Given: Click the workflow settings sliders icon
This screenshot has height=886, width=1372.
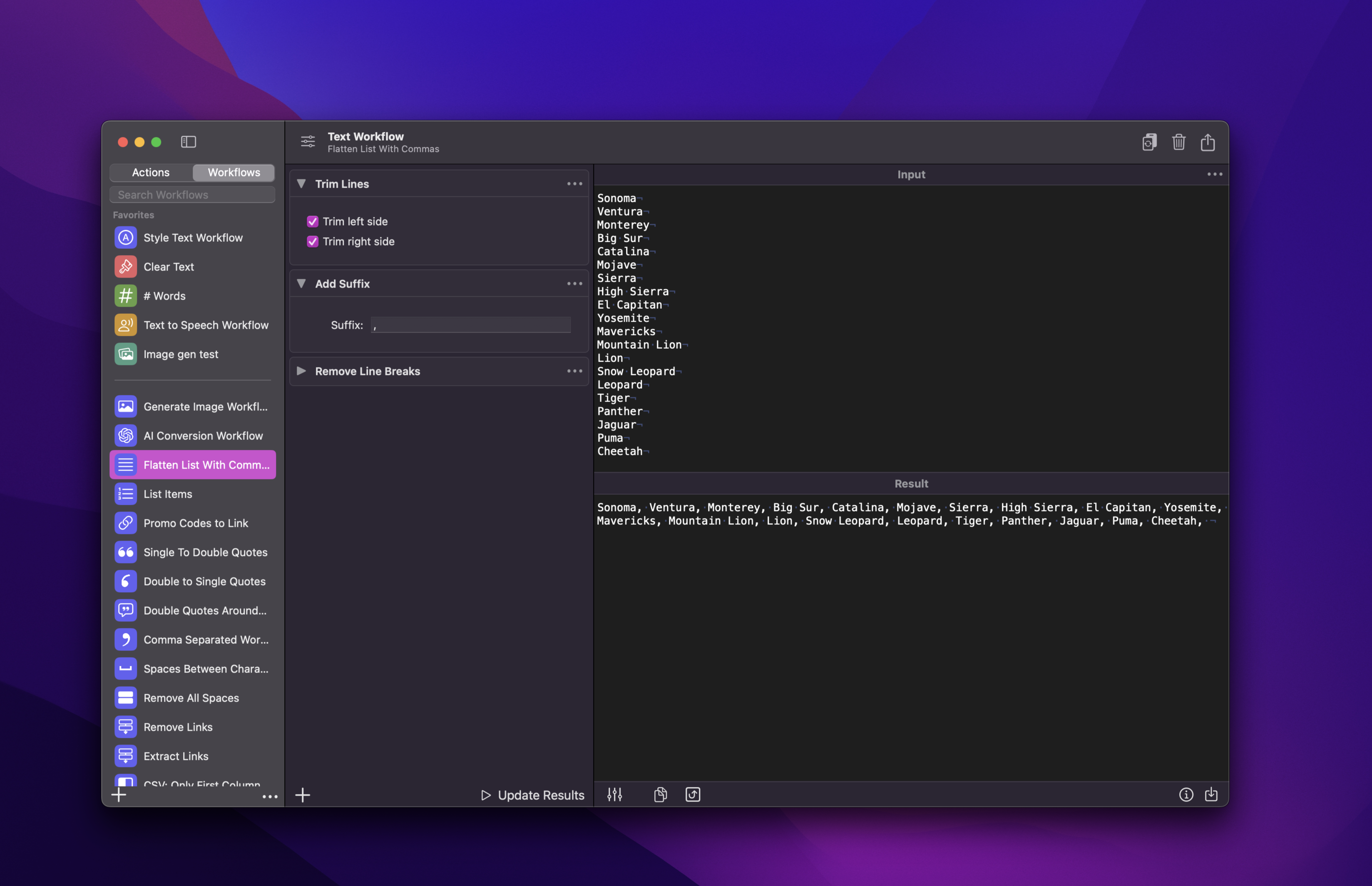Looking at the screenshot, I should click(614, 794).
